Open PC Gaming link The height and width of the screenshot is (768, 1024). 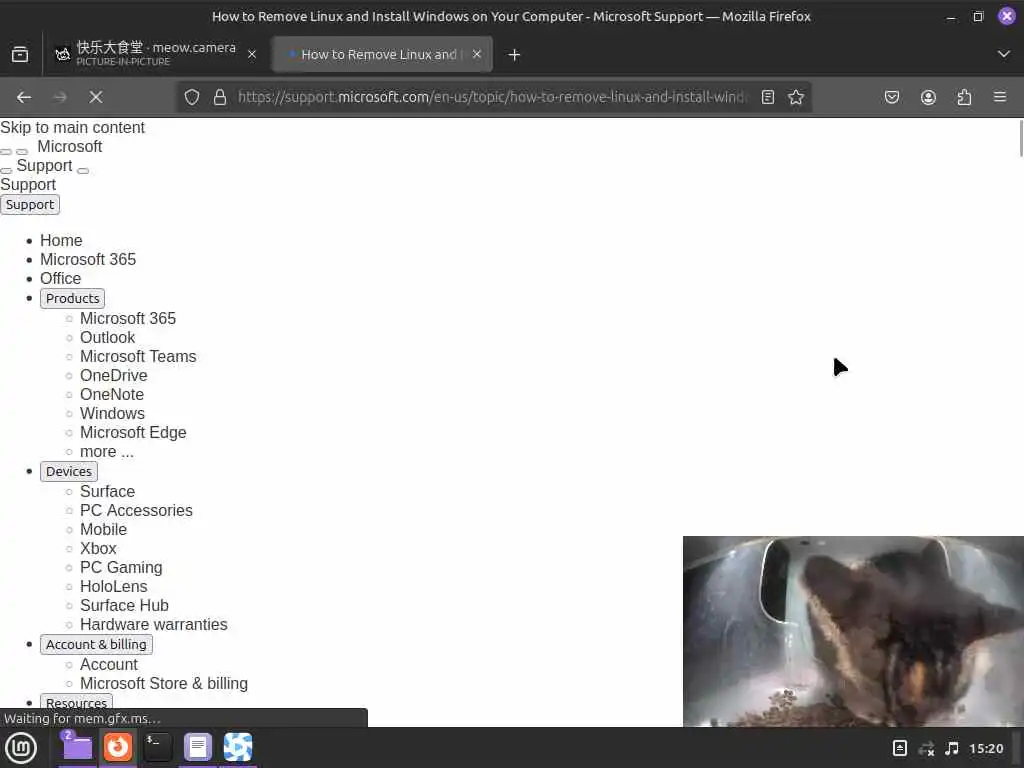point(121,567)
